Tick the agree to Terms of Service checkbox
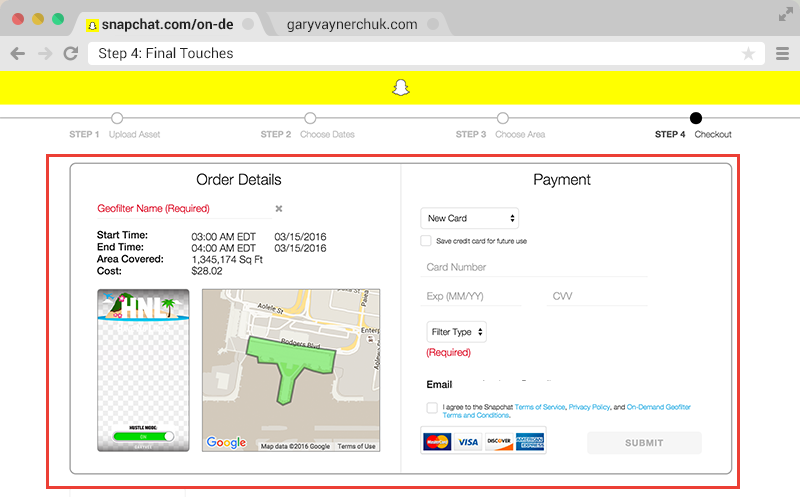 click(432, 407)
